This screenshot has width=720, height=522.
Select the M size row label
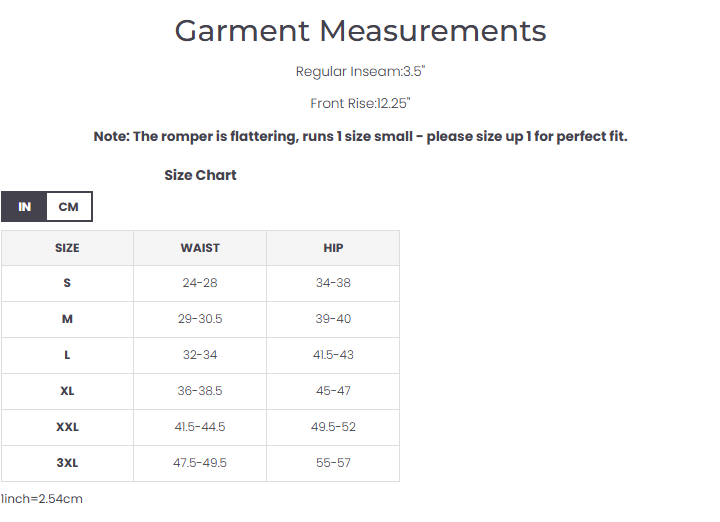pyautogui.click(x=67, y=319)
